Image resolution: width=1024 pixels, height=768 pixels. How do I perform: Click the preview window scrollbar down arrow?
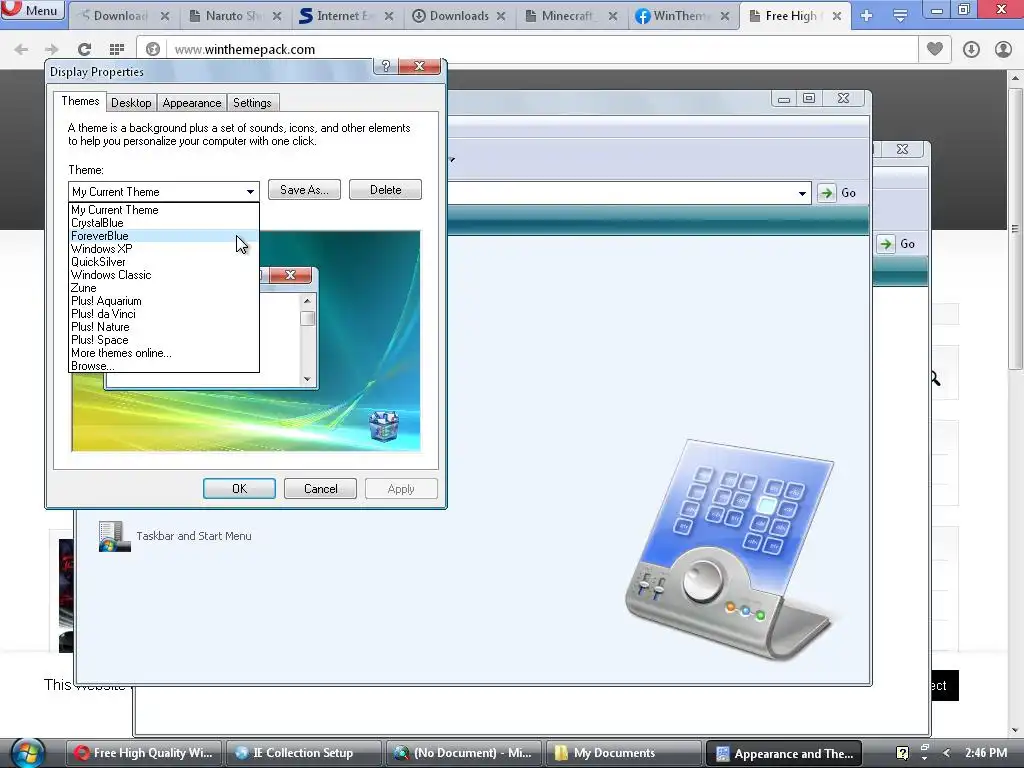pyautogui.click(x=308, y=379)
